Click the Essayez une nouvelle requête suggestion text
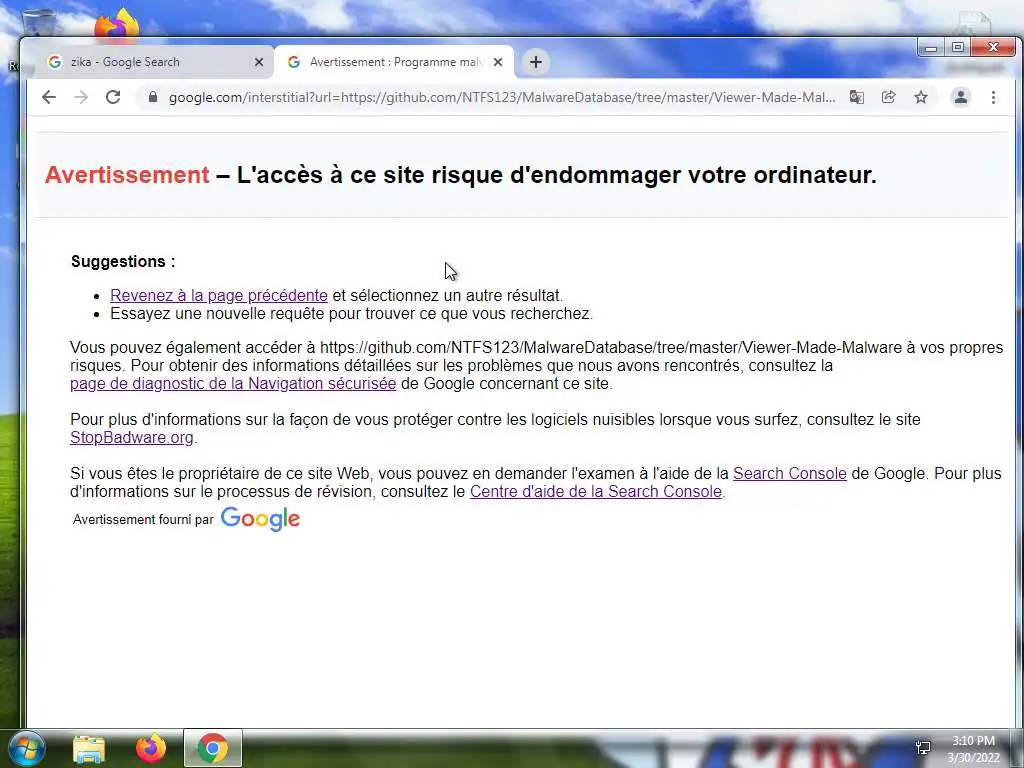Viewport: 1024px width, 768px height. tap(351, 313)
